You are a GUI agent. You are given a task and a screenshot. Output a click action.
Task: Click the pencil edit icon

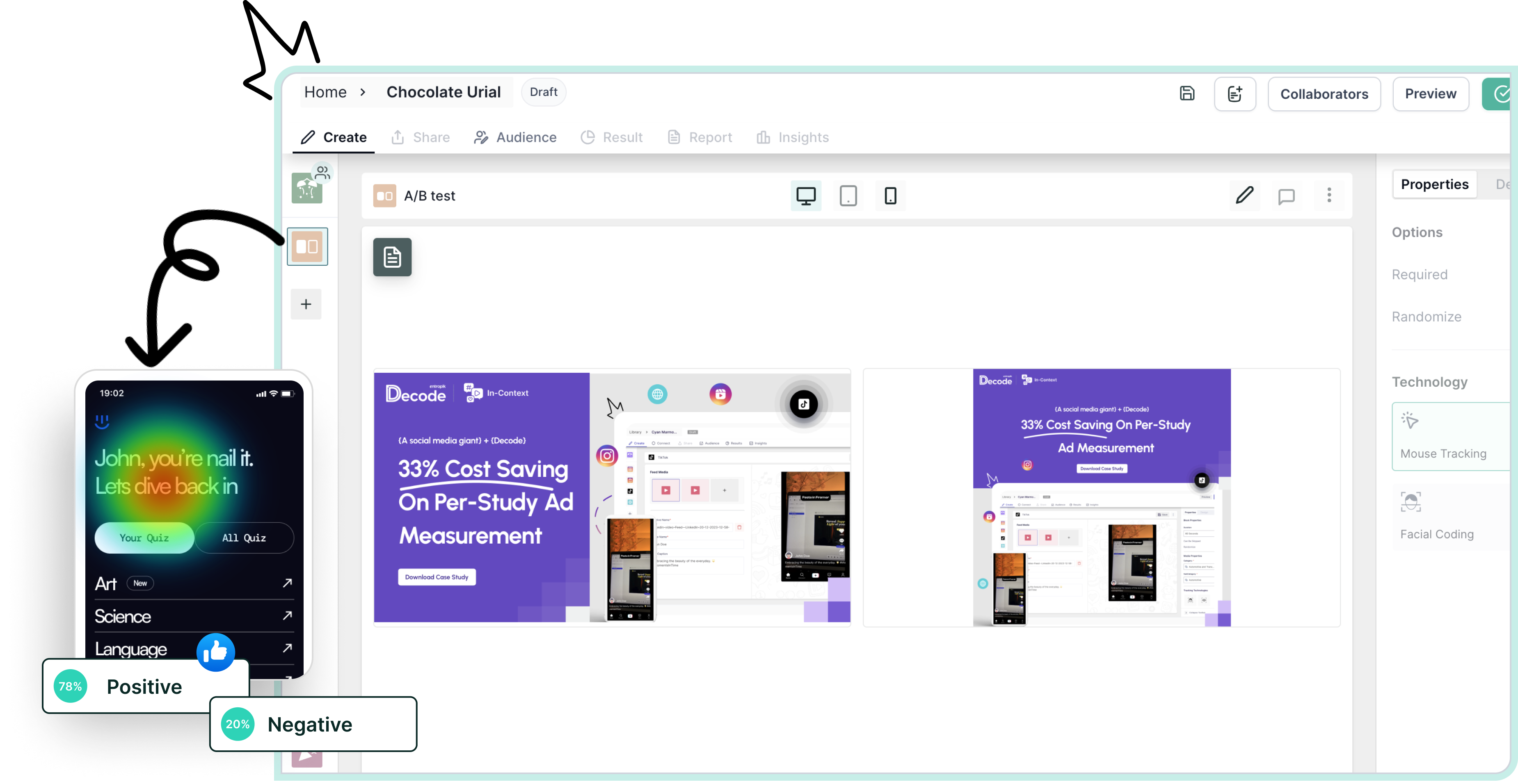click(x=1245, y=195)
